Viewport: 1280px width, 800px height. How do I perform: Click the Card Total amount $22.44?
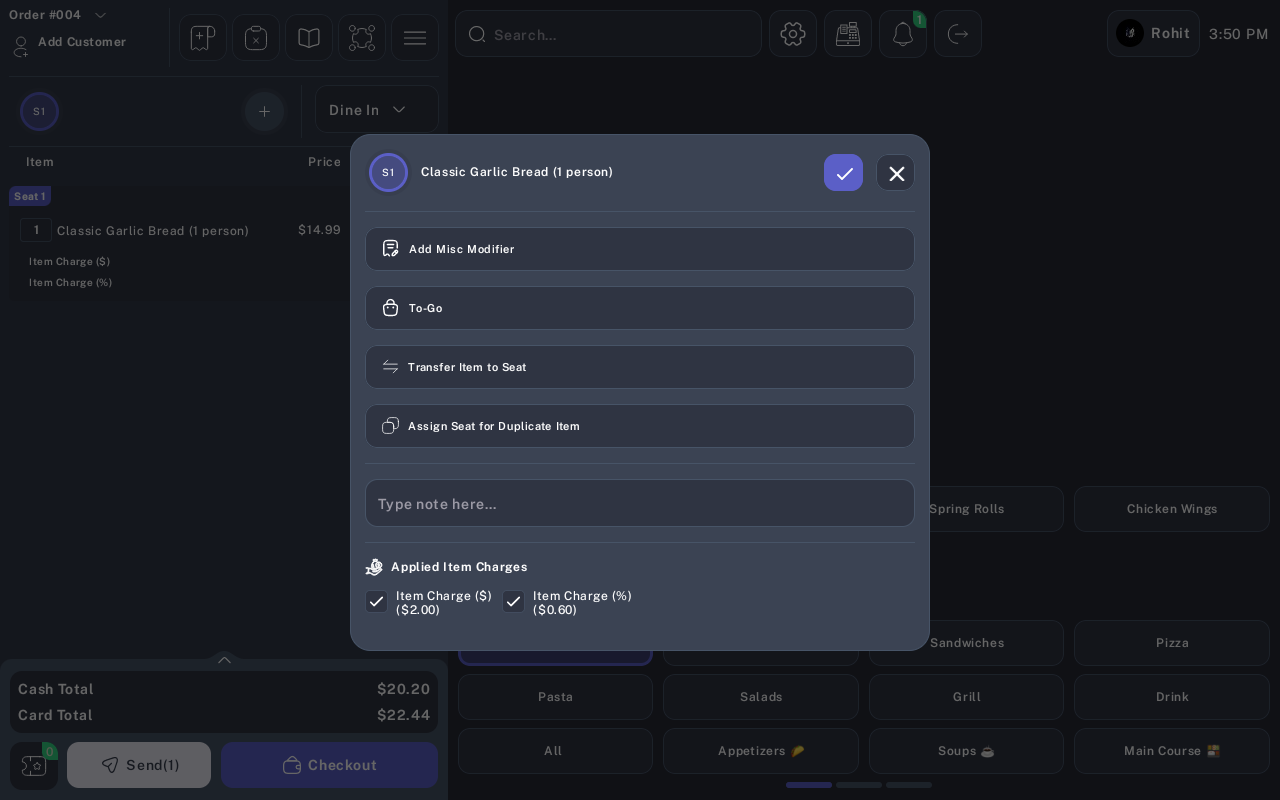click(403, 715)
